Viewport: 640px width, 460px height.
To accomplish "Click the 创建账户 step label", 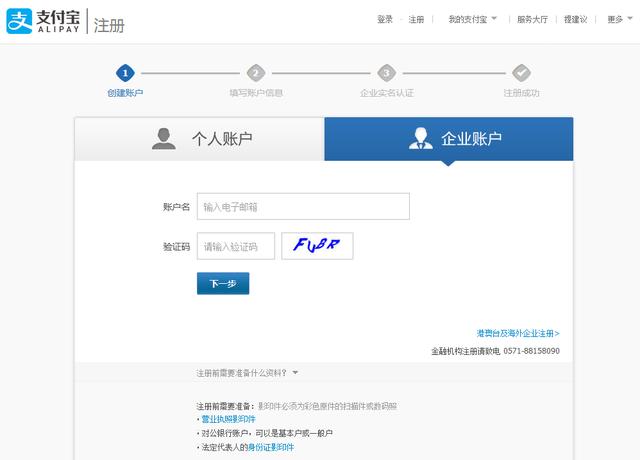I will (x=125, y=93).
